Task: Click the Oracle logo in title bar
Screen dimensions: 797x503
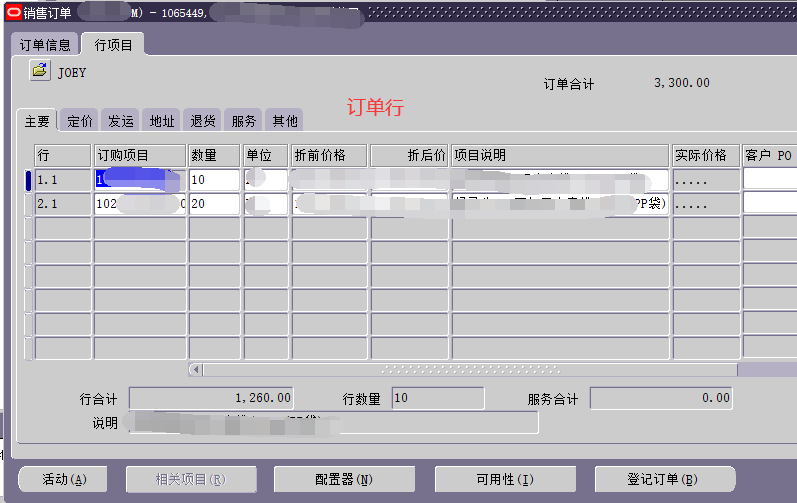Action: (13, 12)
